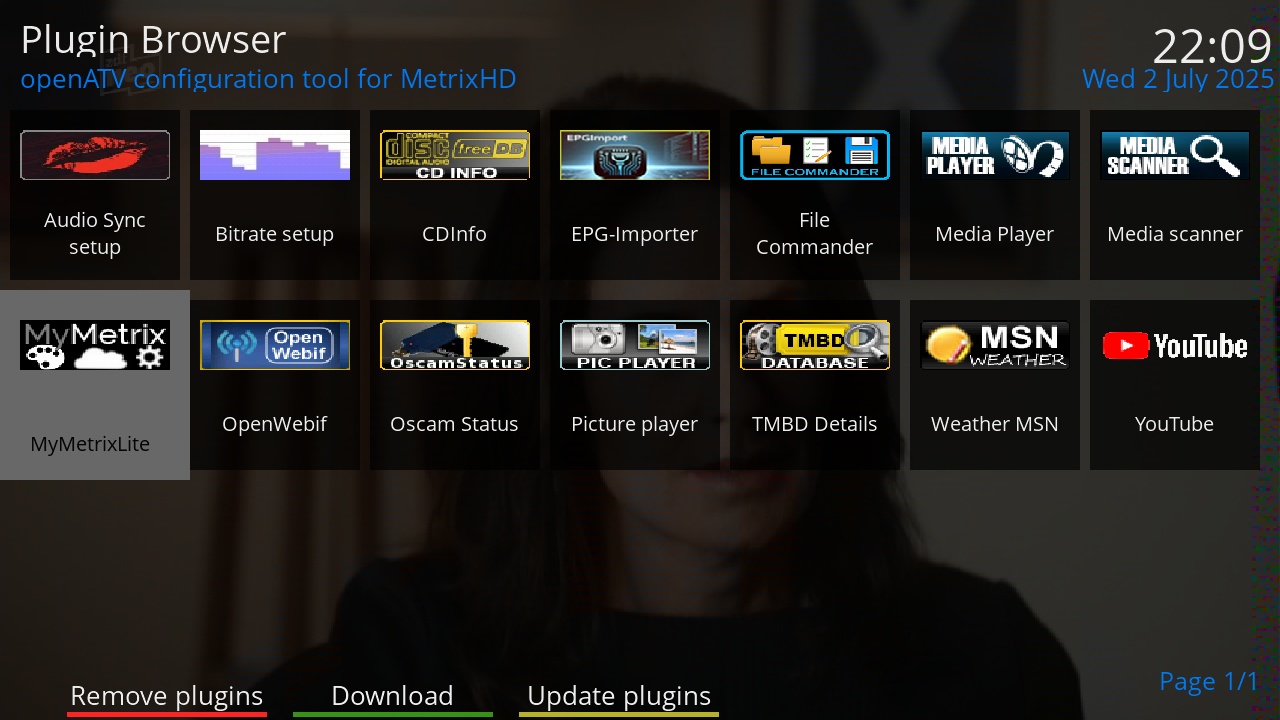Open the Oscam Status icon

click(455, 345)
